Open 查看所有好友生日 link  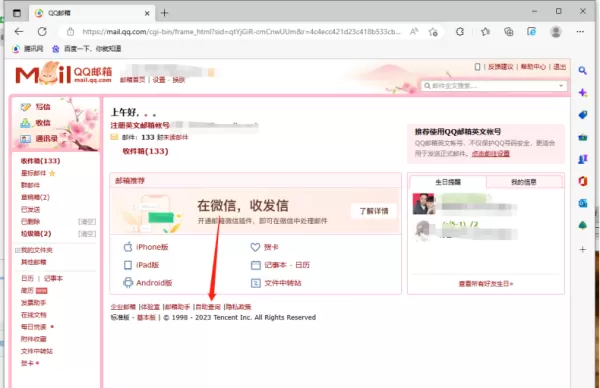[x=486, y=284]
